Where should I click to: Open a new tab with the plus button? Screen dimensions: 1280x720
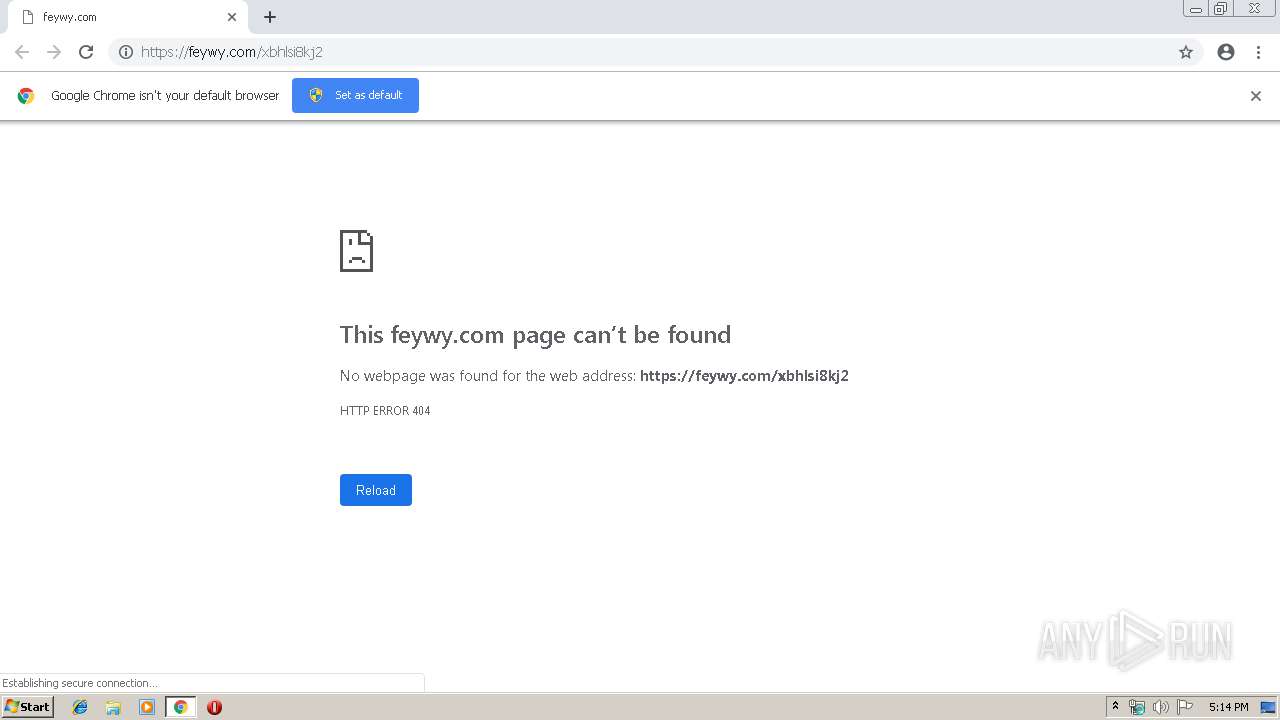pos(270,17)
